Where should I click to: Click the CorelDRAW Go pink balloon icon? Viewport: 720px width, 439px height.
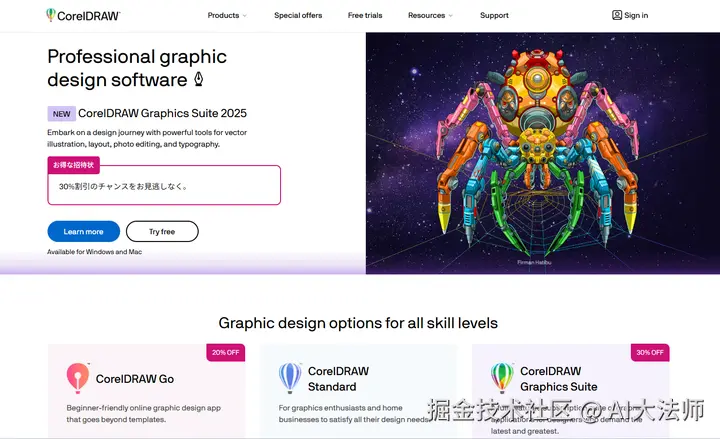(78, 378)
